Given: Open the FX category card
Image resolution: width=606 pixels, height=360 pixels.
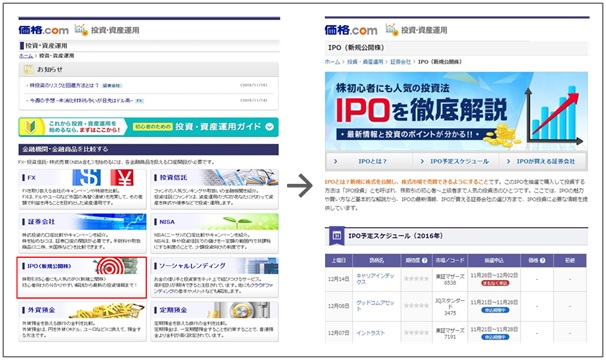Looking at the screenshot, I should (x=82, y=189).
